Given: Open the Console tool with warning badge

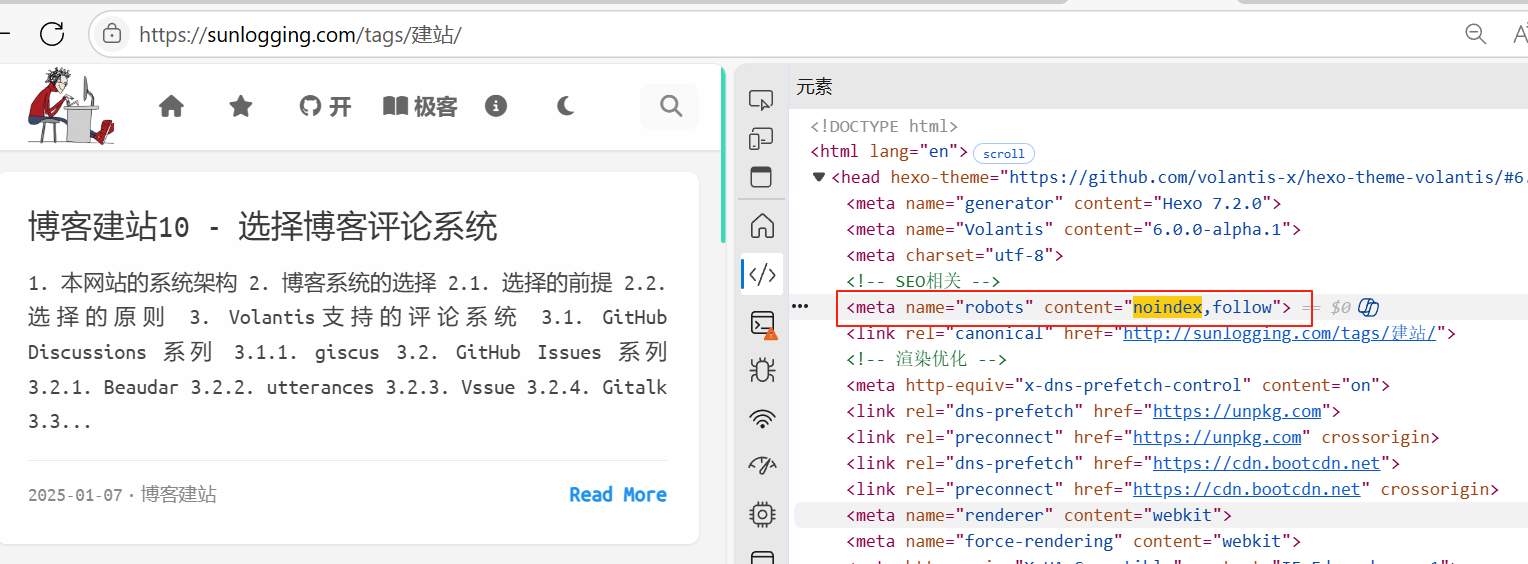Looking at the screenshot, I should (762, 323).
